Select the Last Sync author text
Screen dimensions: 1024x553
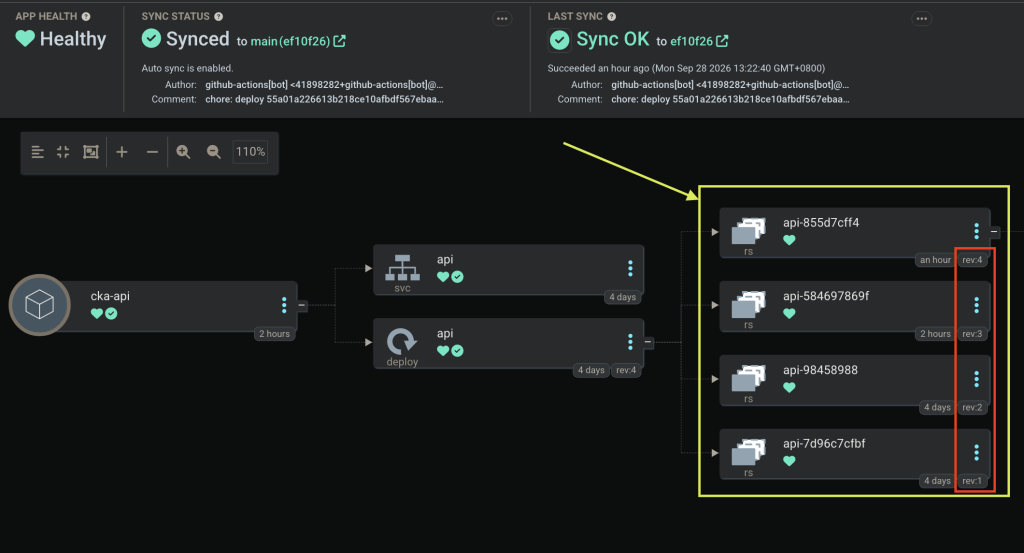(729, 84)
